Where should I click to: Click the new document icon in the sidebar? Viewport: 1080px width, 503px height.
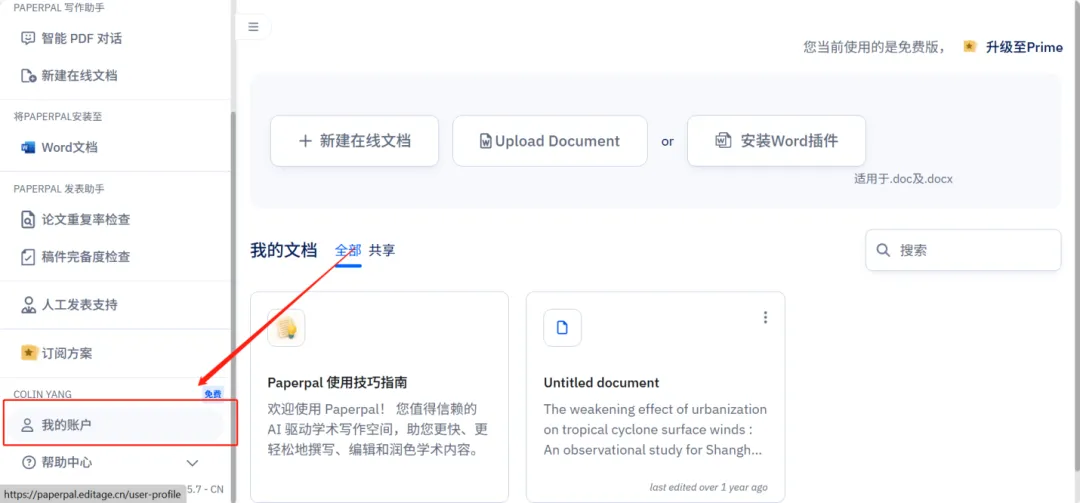[28, 76]
